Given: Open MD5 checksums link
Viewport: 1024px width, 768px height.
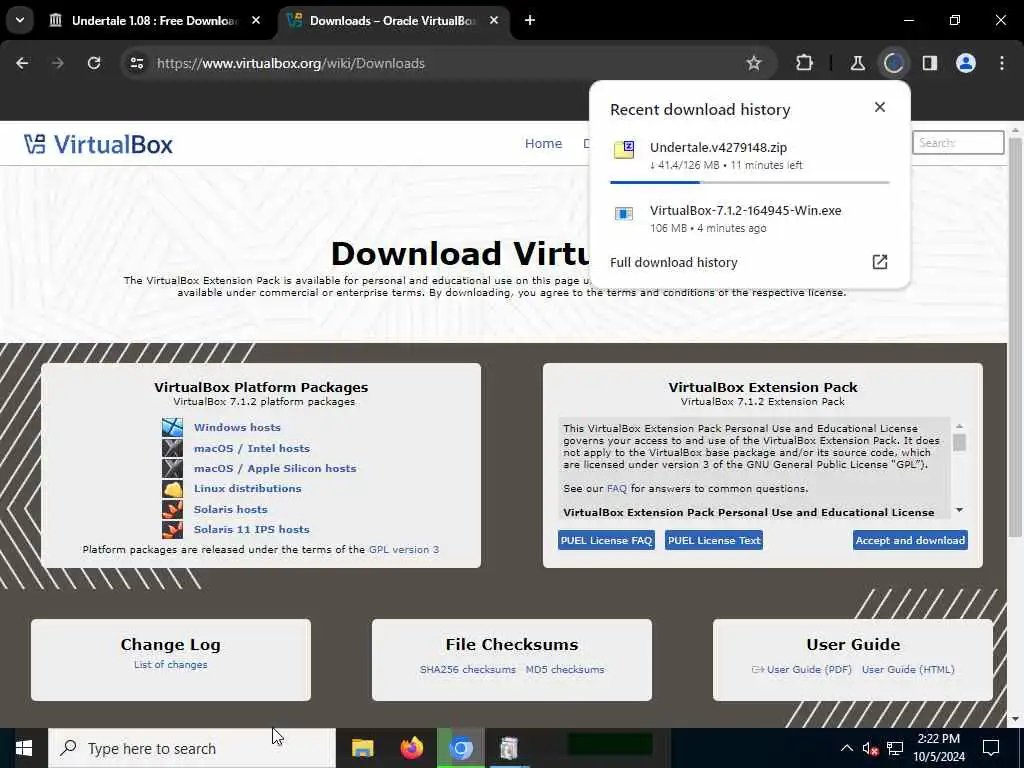Looking at the screenshot, I should pos(565,669).
